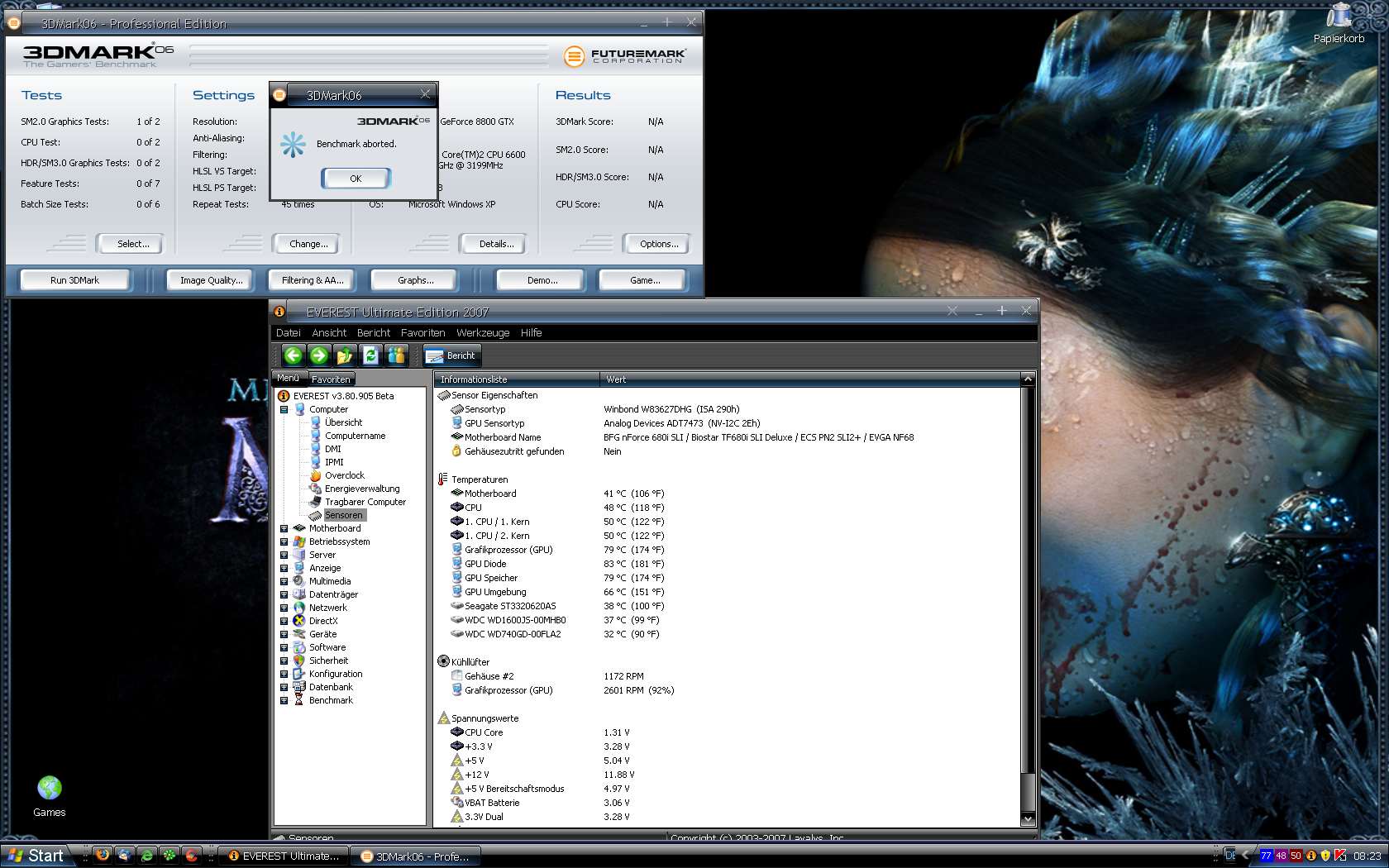Viewport: 1389px width, 868px height.
Task: Expand the Server tree node
Action: tap(284, 555)
